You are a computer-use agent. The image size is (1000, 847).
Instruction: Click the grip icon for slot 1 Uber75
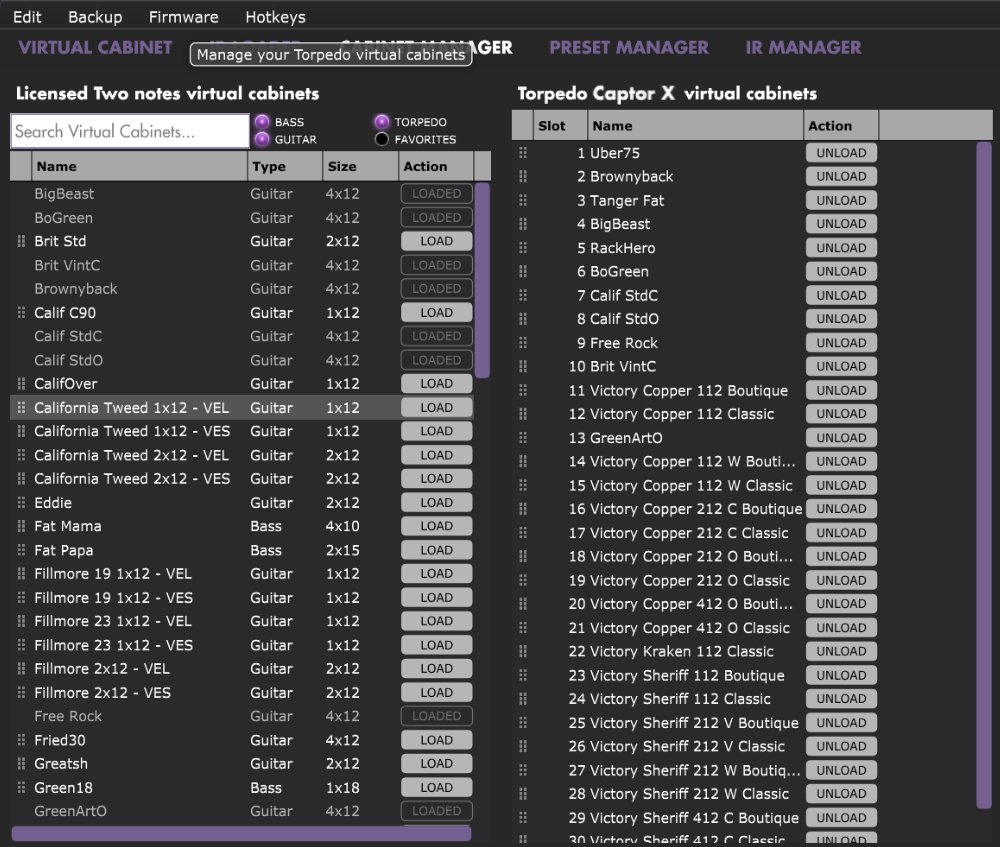pos(522,153)
